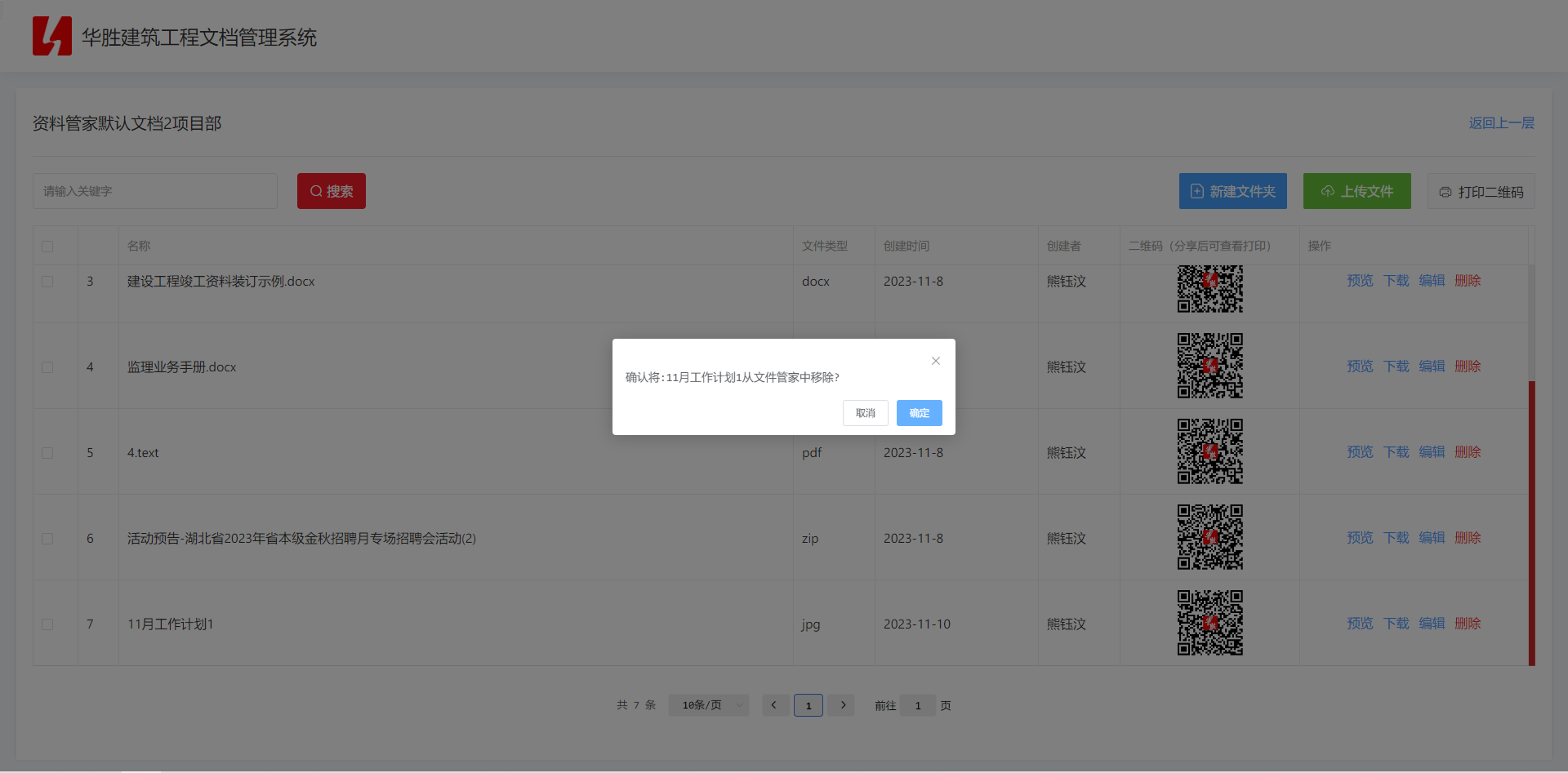
Task: Go to previous page with left chevron
Action: [x=774, y=705]
